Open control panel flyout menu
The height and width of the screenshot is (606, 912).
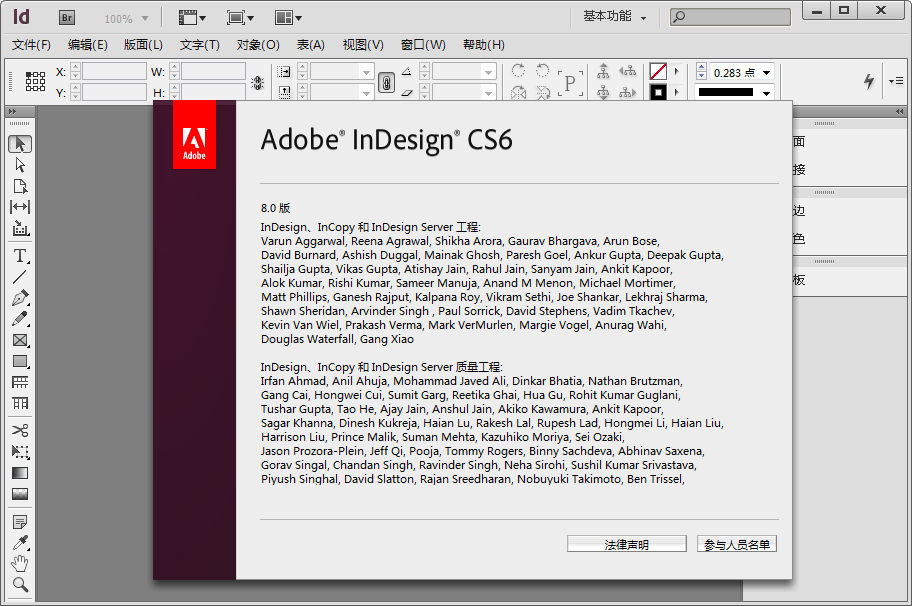pos(896,81)
